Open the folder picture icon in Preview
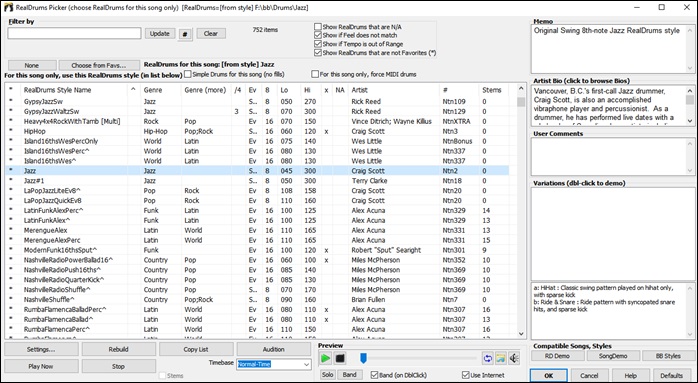 [x=501, y=358]
